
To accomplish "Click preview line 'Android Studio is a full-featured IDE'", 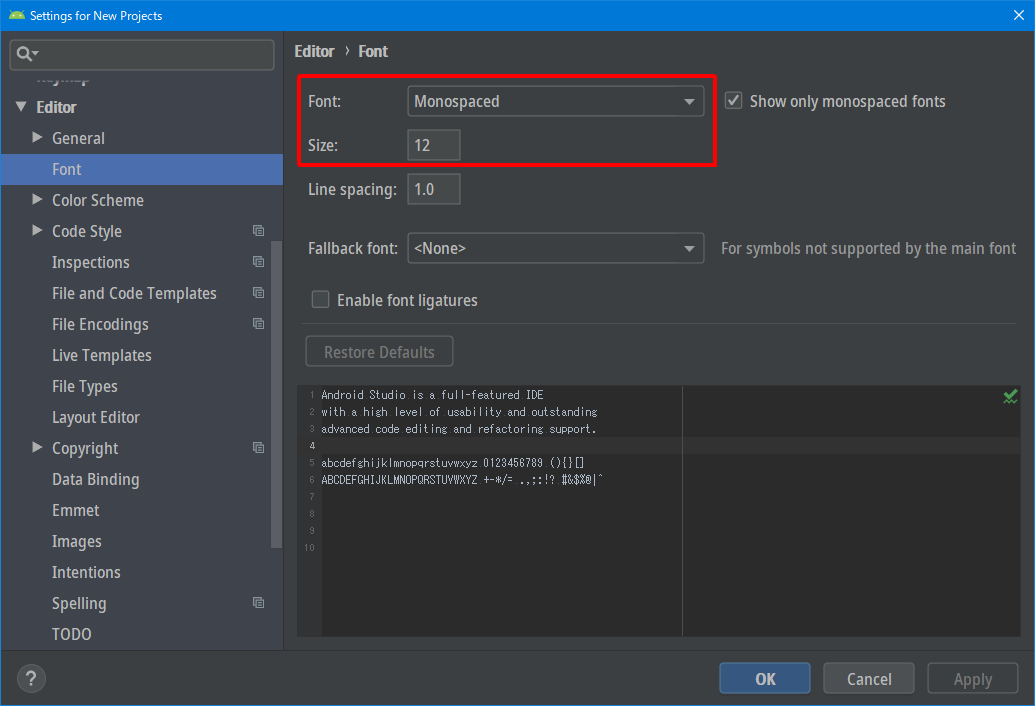I will click(x=432, y=395).
